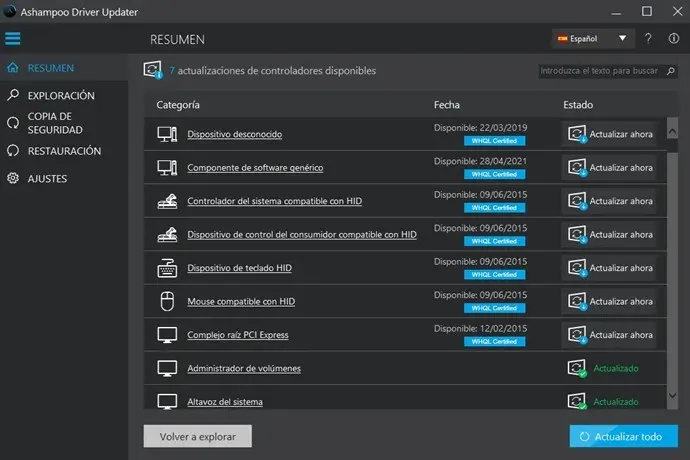Click the driver updates available icon near header
This screenshot has height=460, width=690.
[x=153, y=70]
